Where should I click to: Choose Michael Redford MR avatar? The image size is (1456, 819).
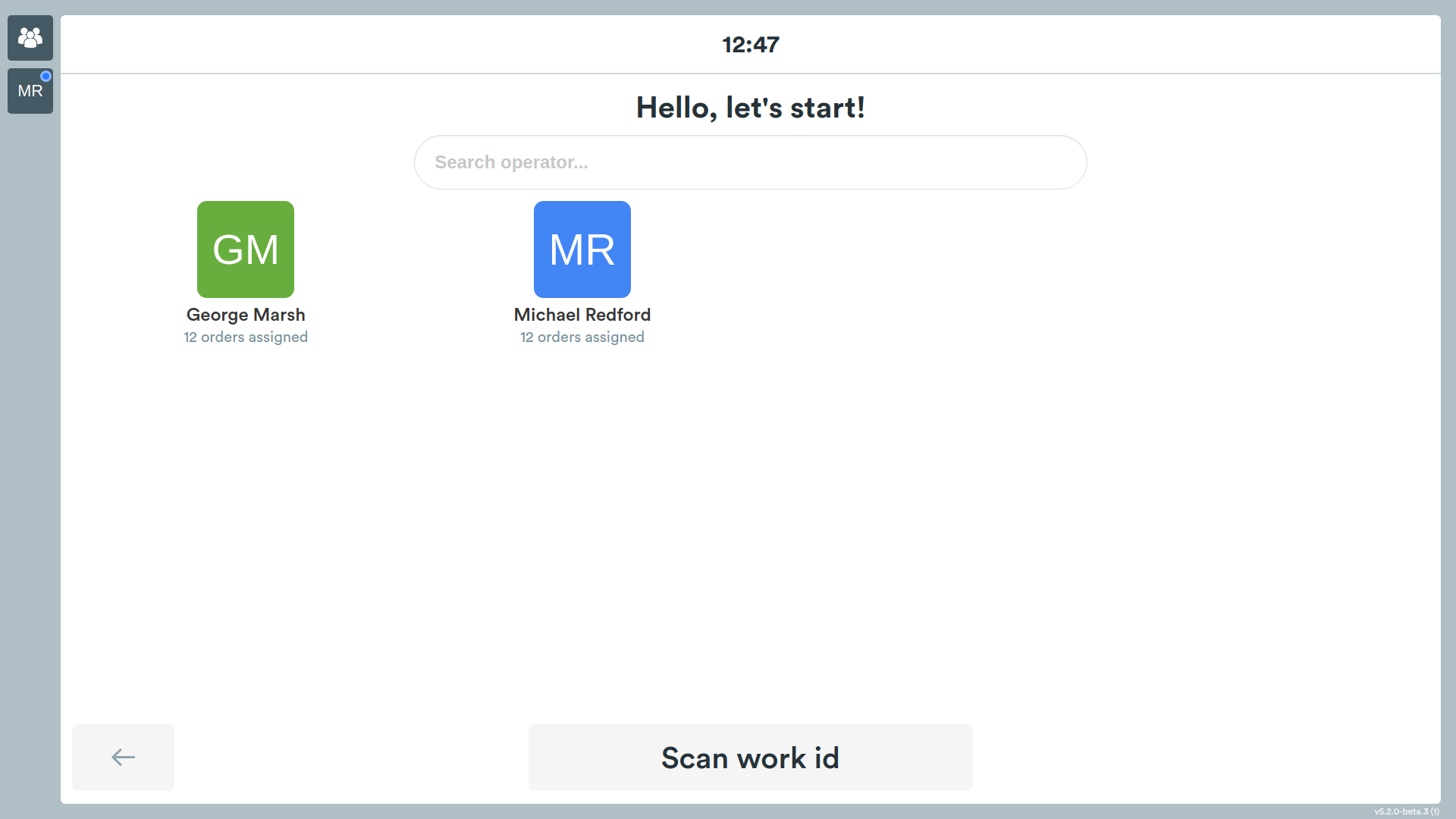coord(582,249)
